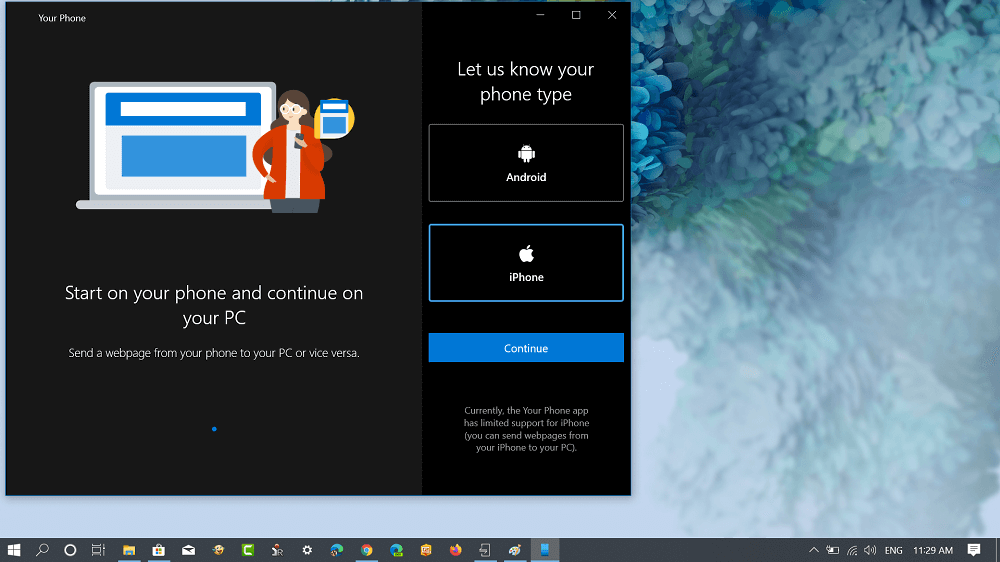Open Settings gear on the taskbar
Screen dimensions: 1000x562
tap(307, 550)
